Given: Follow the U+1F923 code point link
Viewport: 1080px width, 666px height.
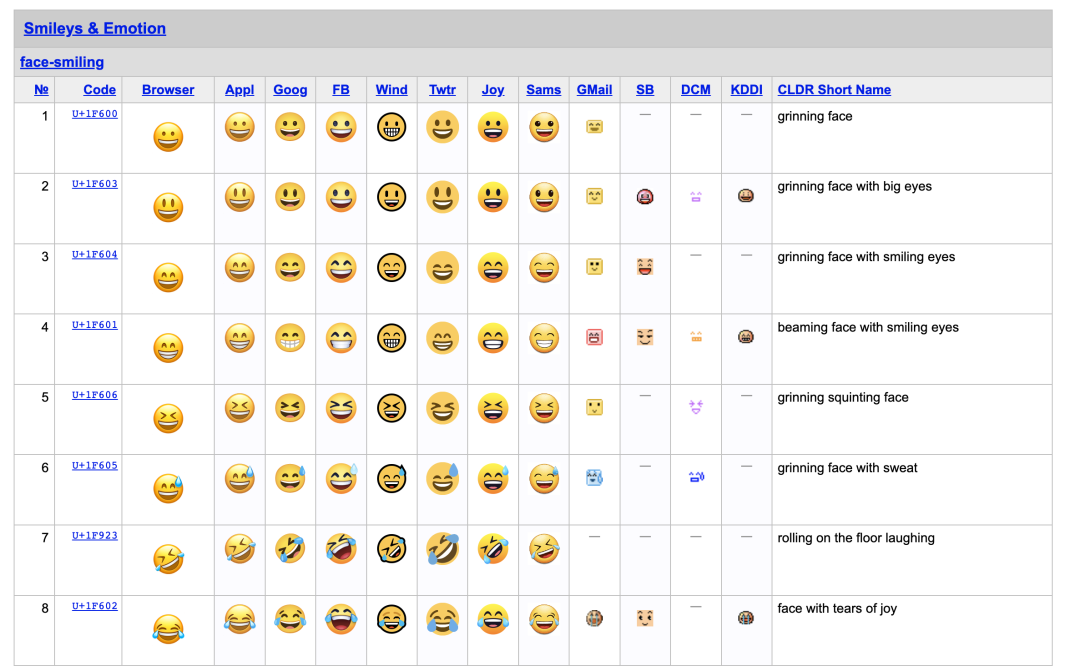Looking at the screenshot, I should (94, 535).
